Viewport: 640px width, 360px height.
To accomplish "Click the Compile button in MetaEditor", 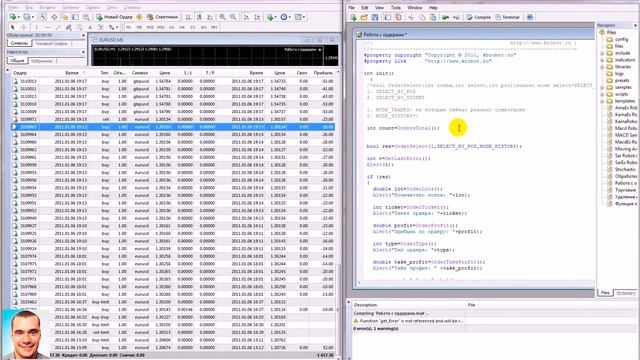I will click(x=479, y=17).
